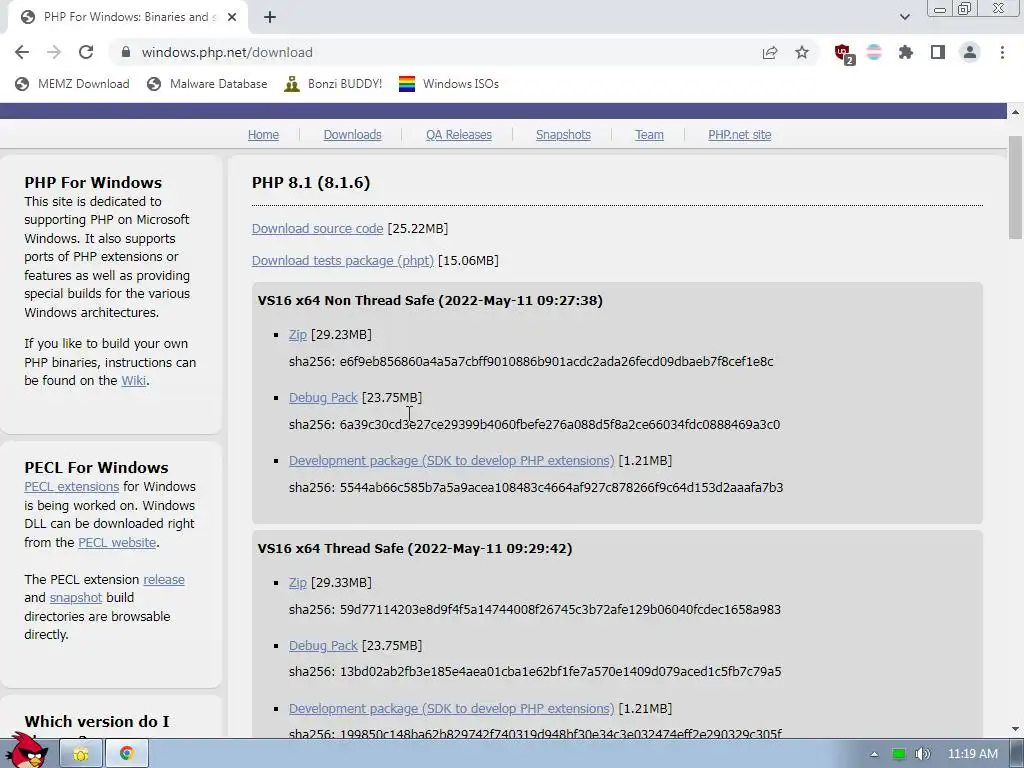This screenshot has width=1024, height=768.
Task: Open Bonzi BUDDY! bookmark
Action: [333, 84]
